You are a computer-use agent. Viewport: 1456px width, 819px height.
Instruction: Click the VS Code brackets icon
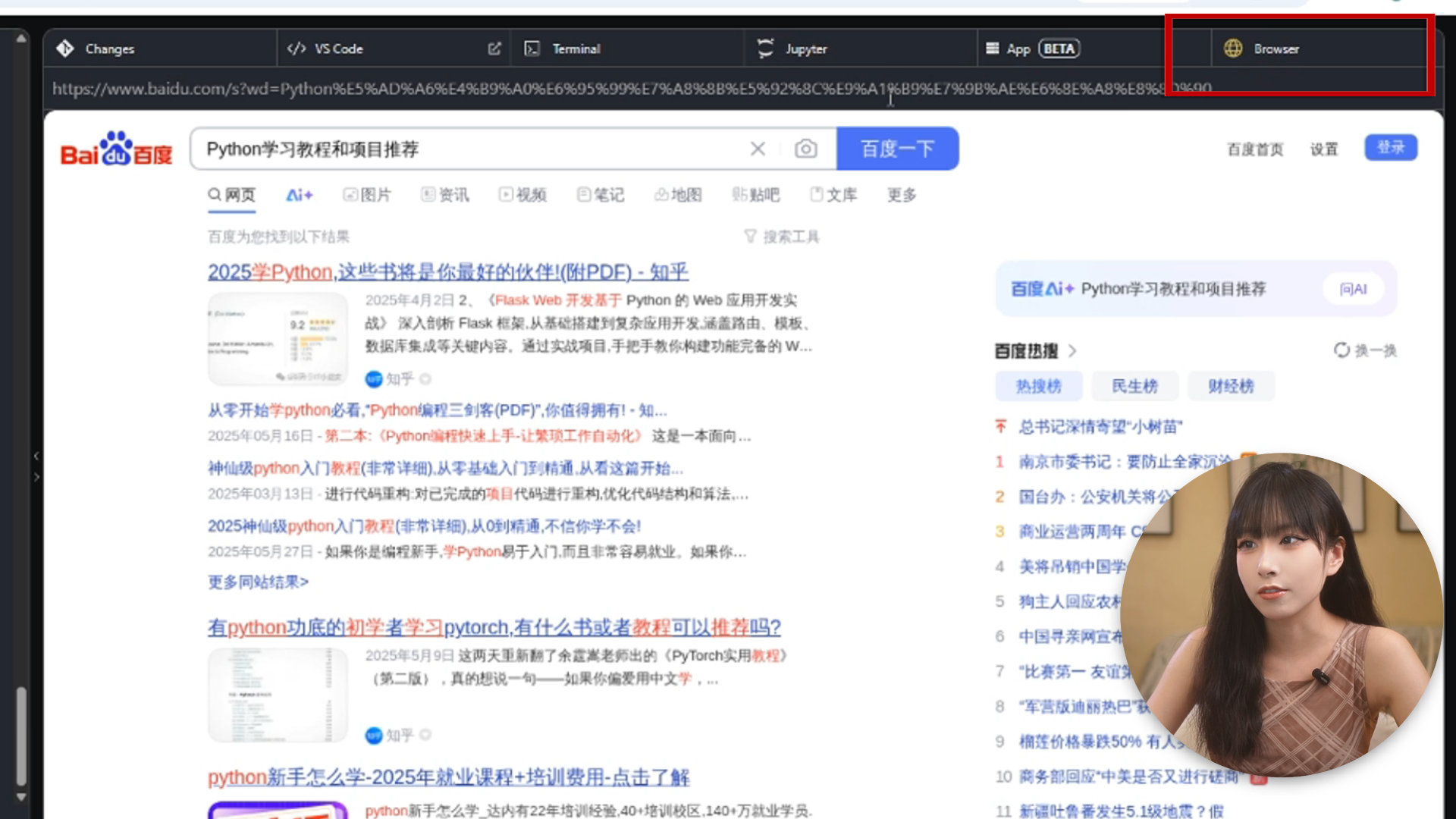tap(297, 49)
